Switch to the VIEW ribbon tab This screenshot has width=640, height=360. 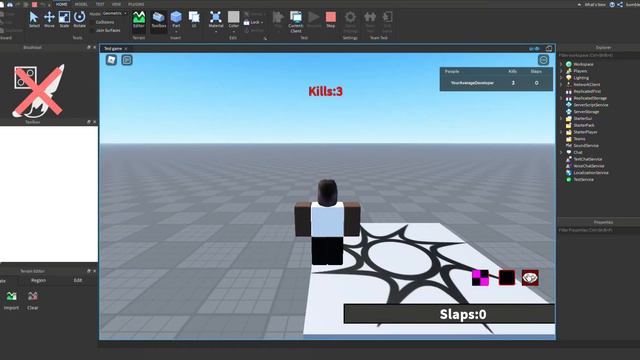coord(116,4)
